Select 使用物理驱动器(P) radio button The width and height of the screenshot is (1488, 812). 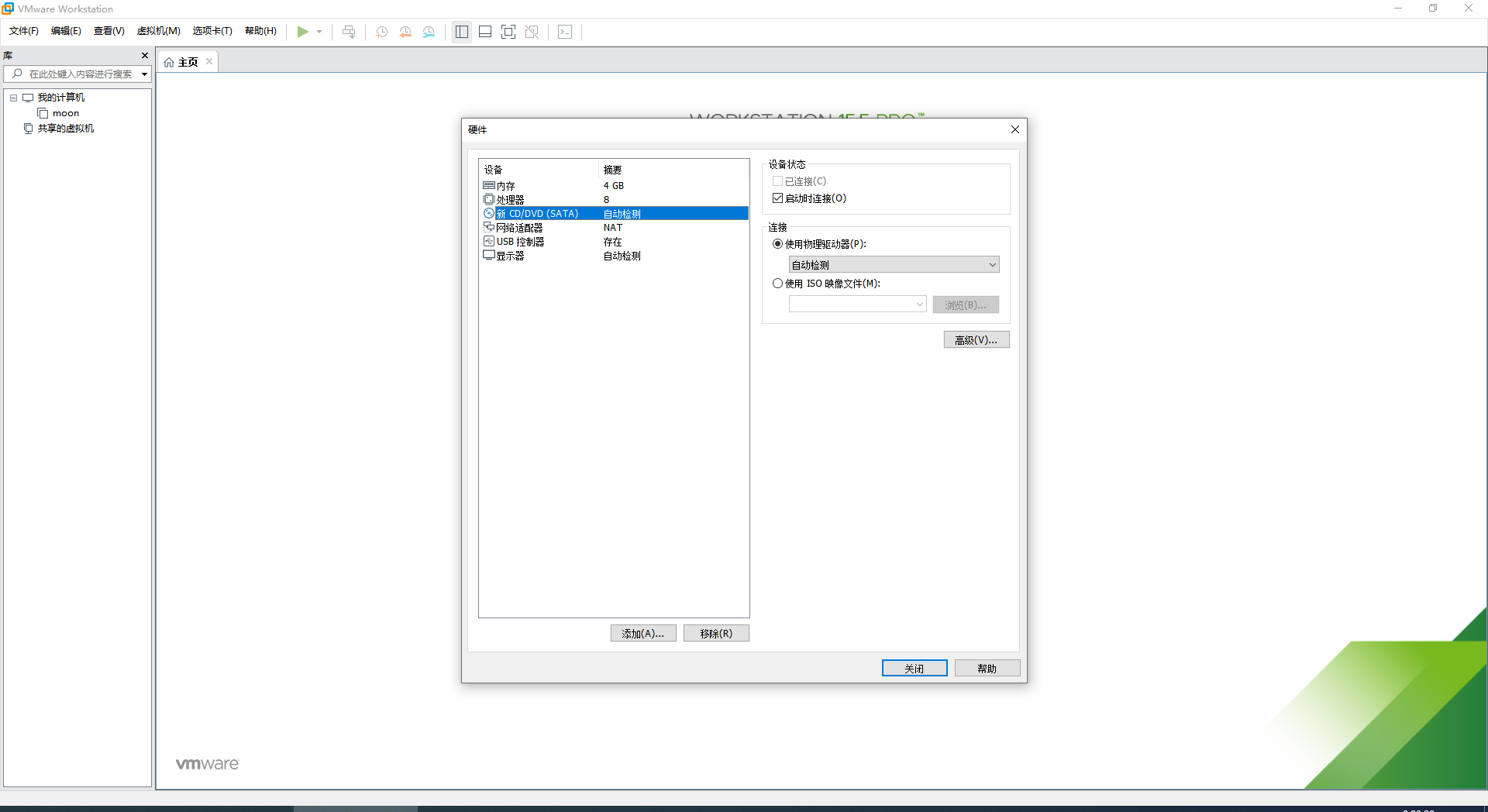(x=777, y=244)
